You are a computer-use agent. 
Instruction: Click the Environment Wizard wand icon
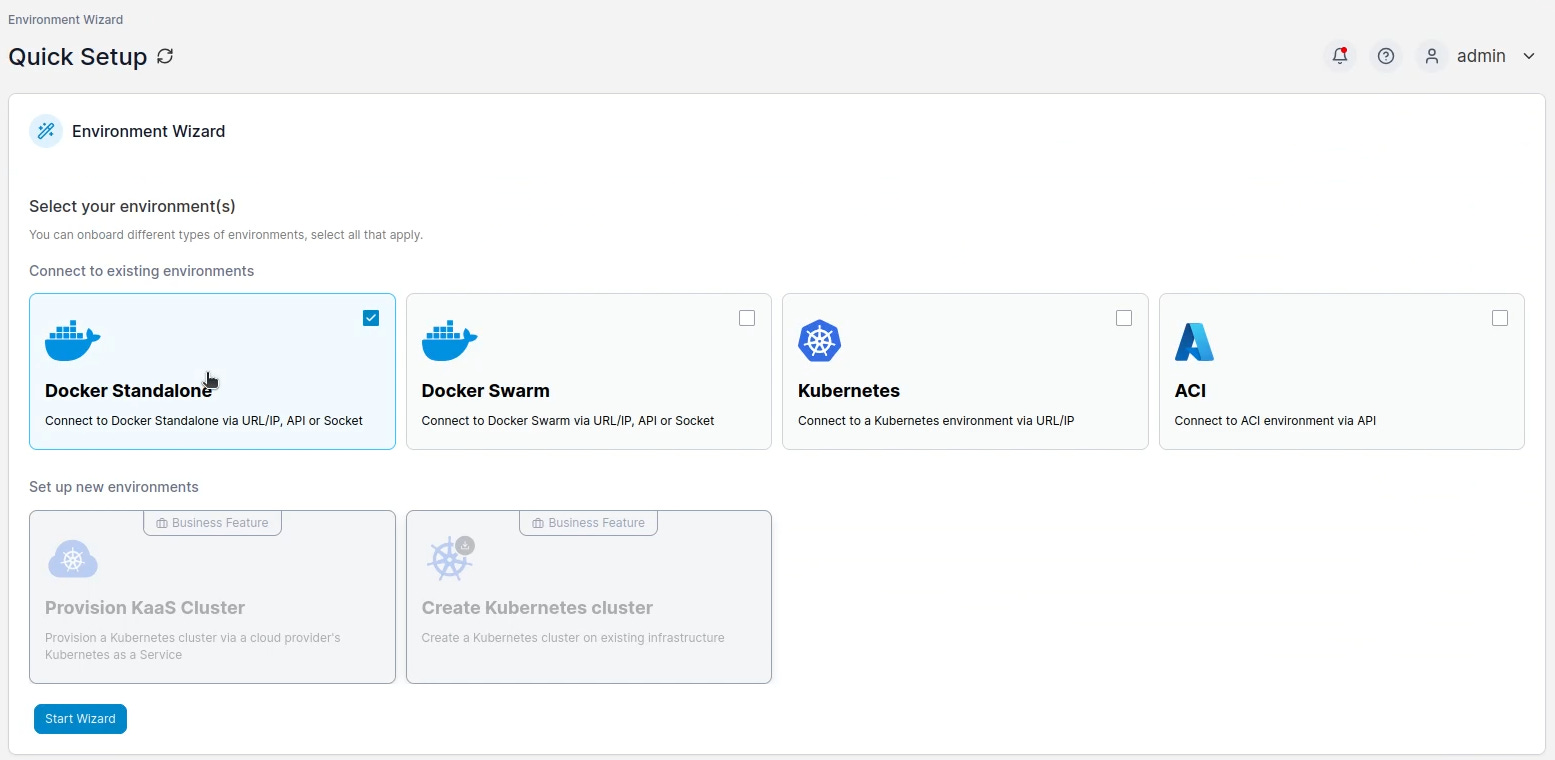point(46,131)
